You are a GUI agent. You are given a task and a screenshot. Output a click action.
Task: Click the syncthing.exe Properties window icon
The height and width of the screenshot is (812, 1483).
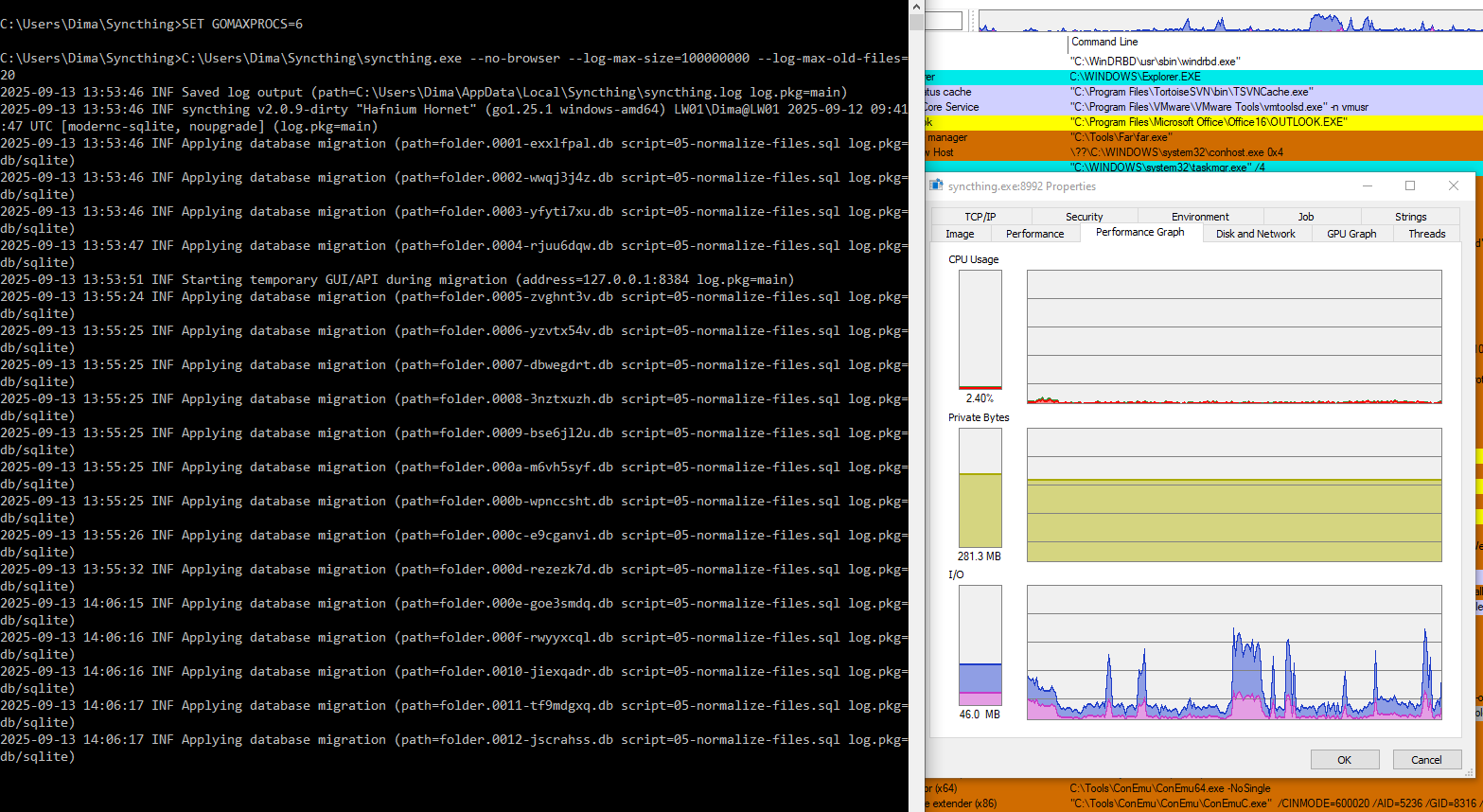coord(937,186)
